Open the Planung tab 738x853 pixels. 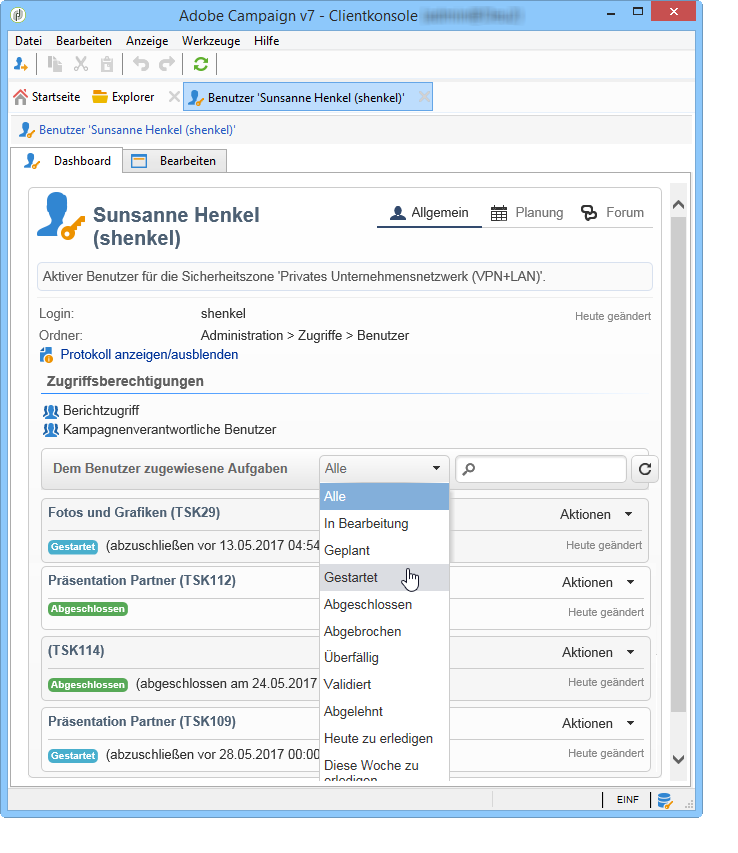pyautogui.click(x=526, y=213)
